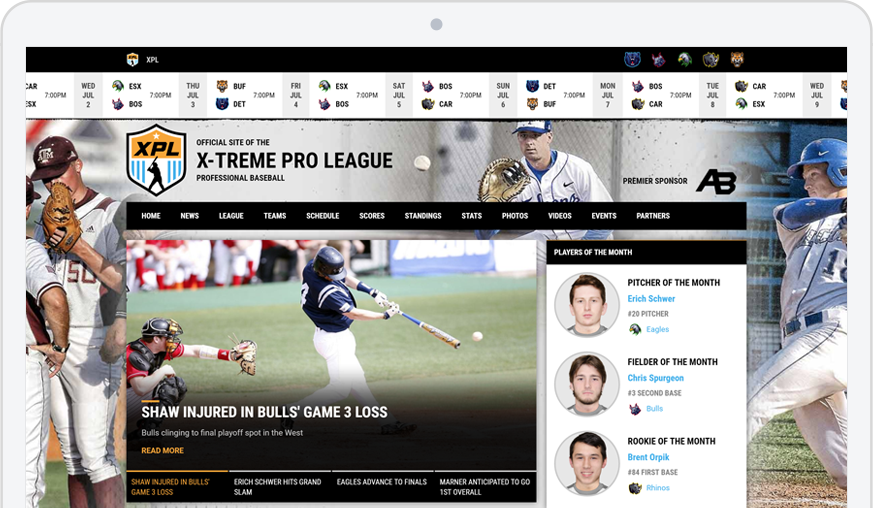Open the eagle team icon in top bar
Screen dimensions: 873x508
click(x=685, y=59)
